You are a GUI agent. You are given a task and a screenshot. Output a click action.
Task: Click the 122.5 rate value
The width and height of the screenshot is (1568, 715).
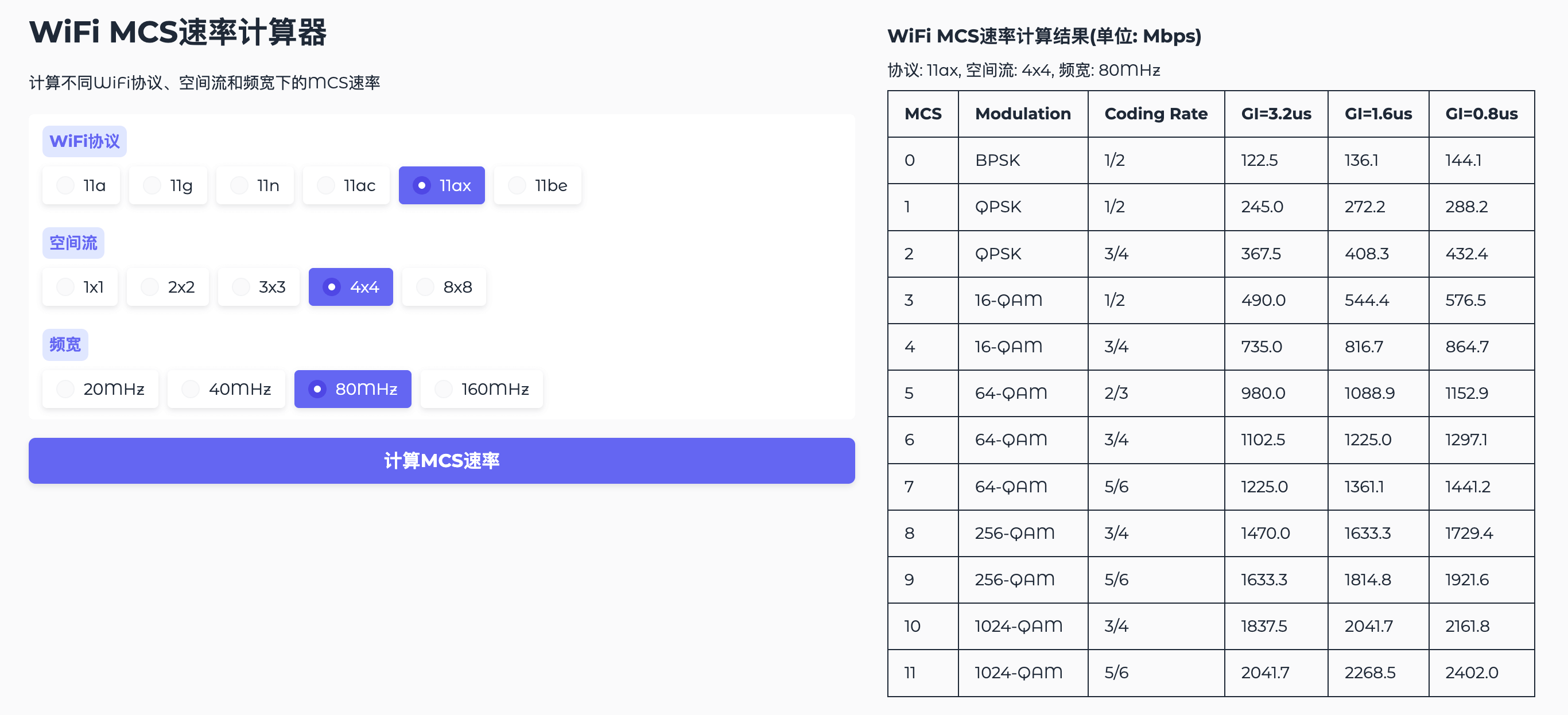(1276, 161)
